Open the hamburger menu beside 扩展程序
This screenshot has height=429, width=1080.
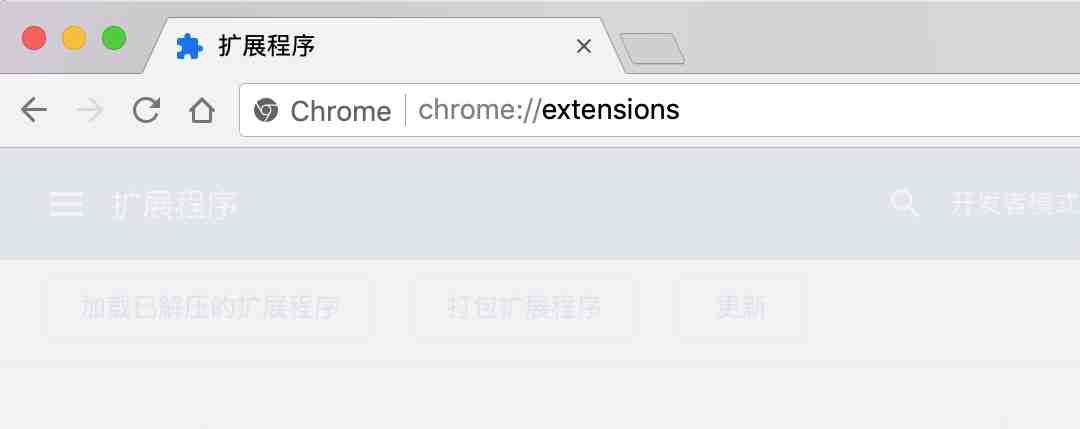tap(67, 205)
